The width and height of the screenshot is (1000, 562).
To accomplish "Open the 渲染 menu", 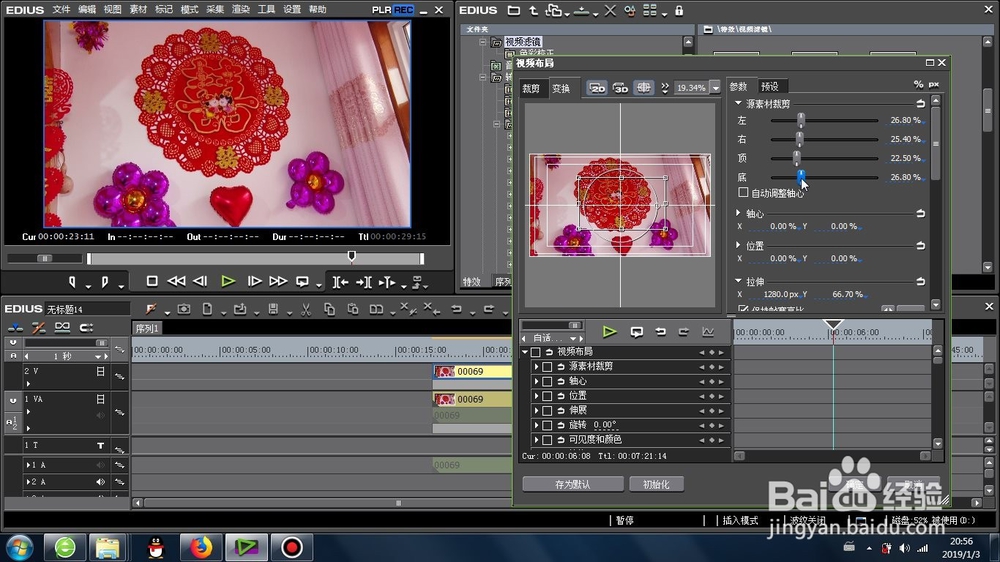I will tap(240, 10).
